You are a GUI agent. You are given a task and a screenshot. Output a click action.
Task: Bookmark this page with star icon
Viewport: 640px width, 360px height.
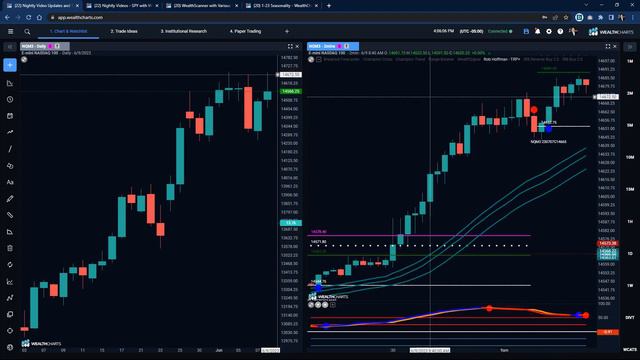(x=566, y=18)
